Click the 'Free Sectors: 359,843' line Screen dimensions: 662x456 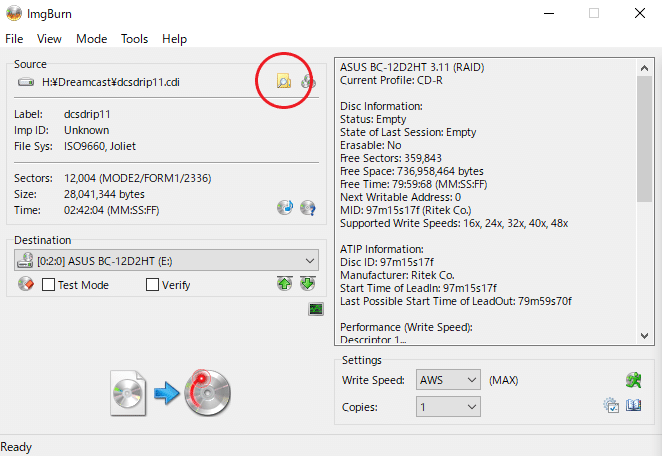pos(391,158)
